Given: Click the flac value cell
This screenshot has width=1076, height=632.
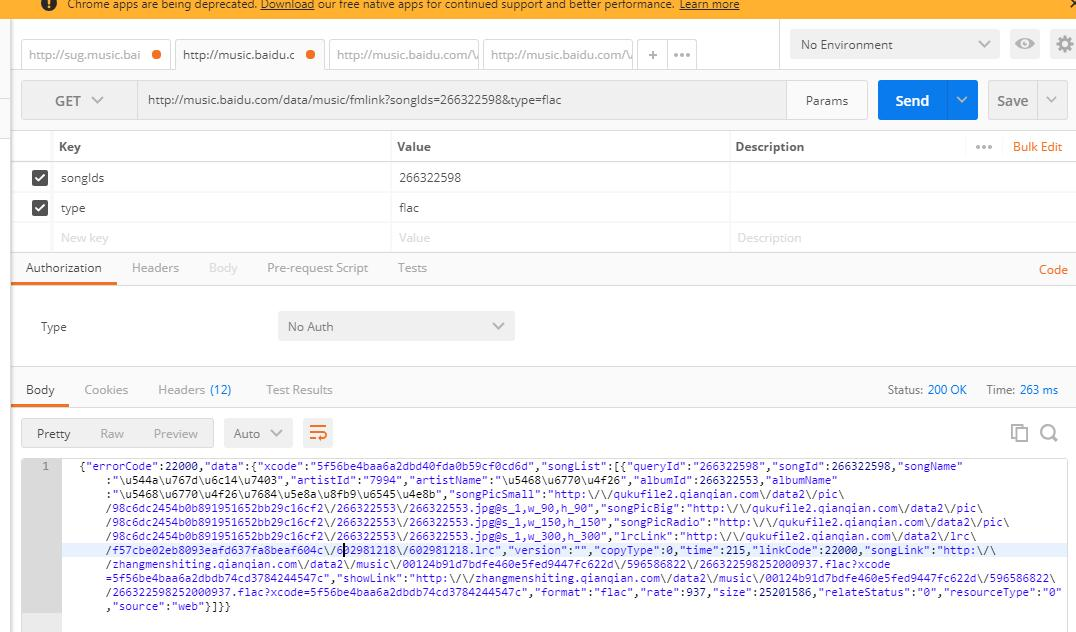Looking at the screenshot, I should coord(560,208).
